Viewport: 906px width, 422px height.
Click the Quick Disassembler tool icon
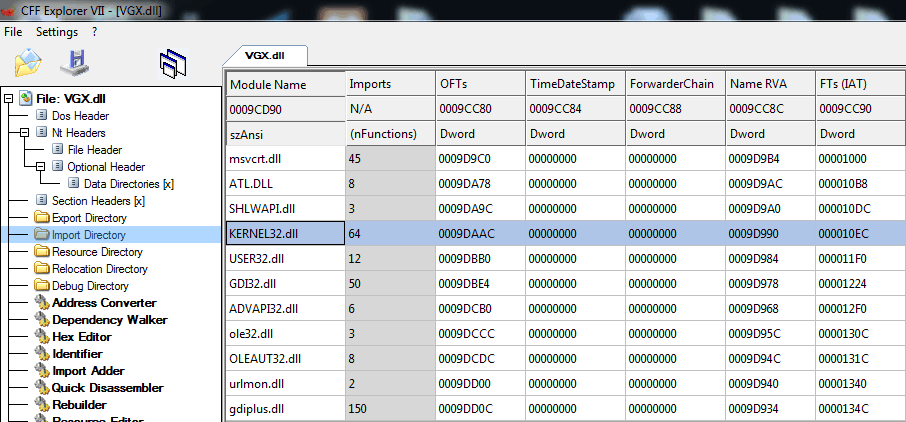[x=42, y=387]
